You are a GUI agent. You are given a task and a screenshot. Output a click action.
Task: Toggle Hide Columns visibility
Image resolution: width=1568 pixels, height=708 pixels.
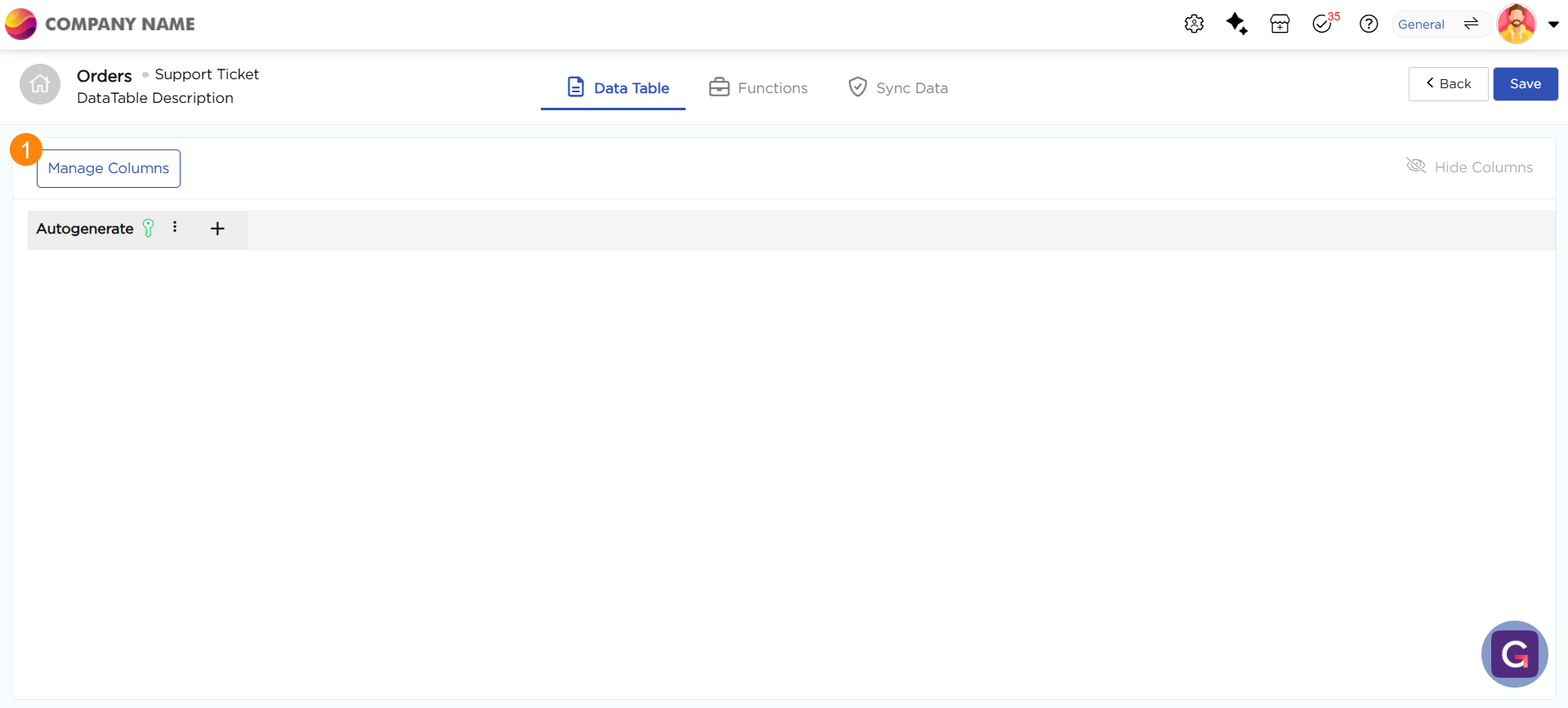pos(1469,167)
